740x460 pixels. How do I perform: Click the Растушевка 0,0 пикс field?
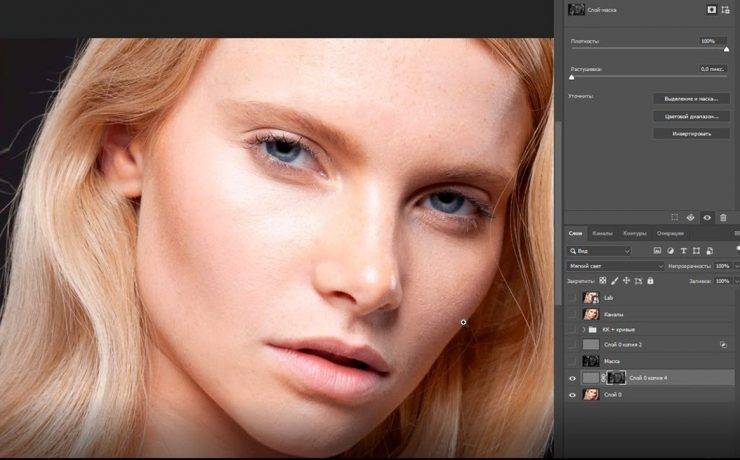click(713, 69)
